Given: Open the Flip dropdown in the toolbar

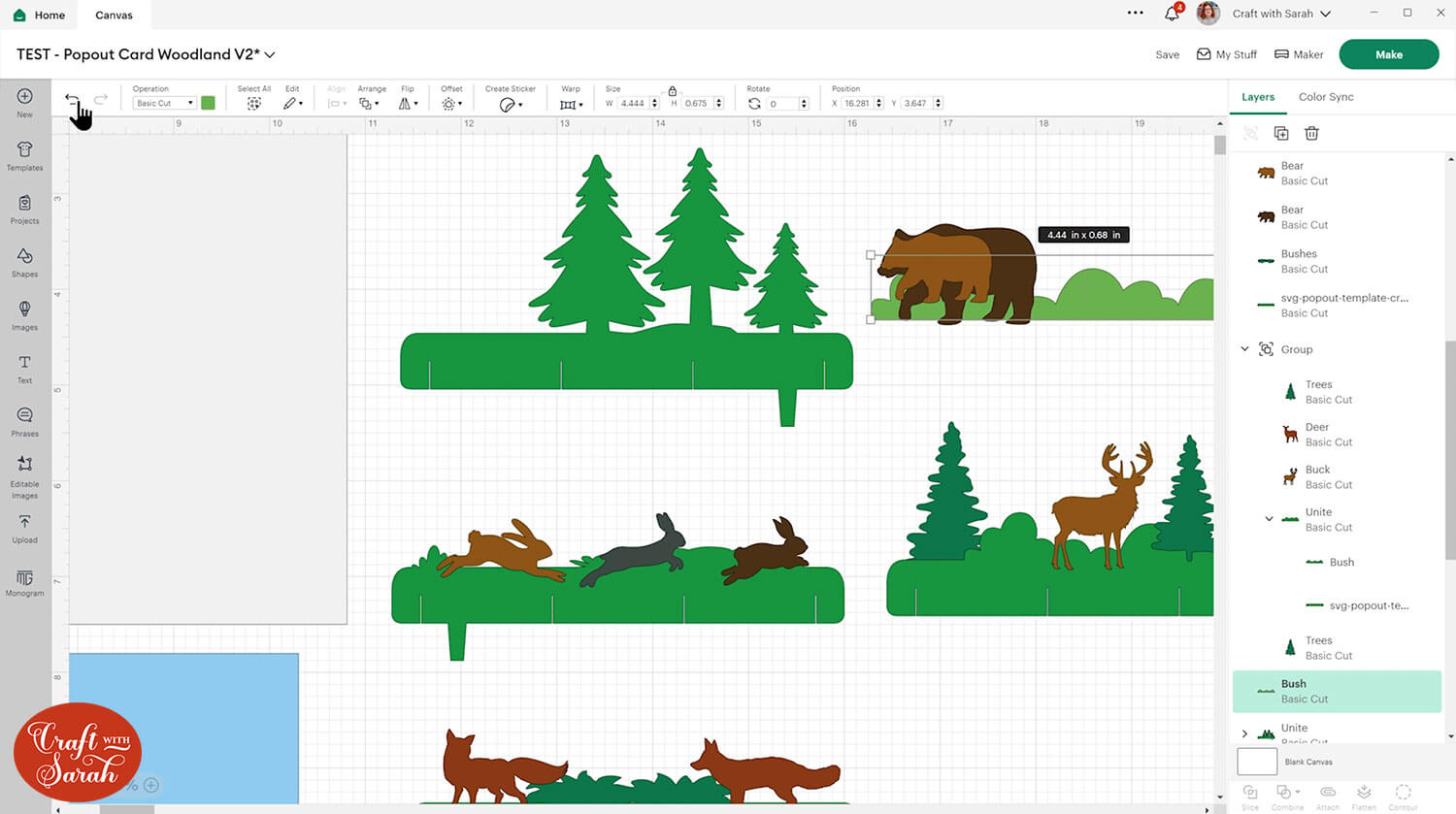Looking at the screenshot, I should tap(408, 103).
